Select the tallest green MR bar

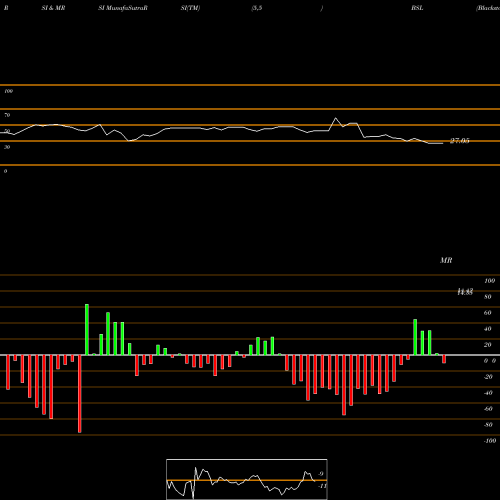(x=87, y=330)
